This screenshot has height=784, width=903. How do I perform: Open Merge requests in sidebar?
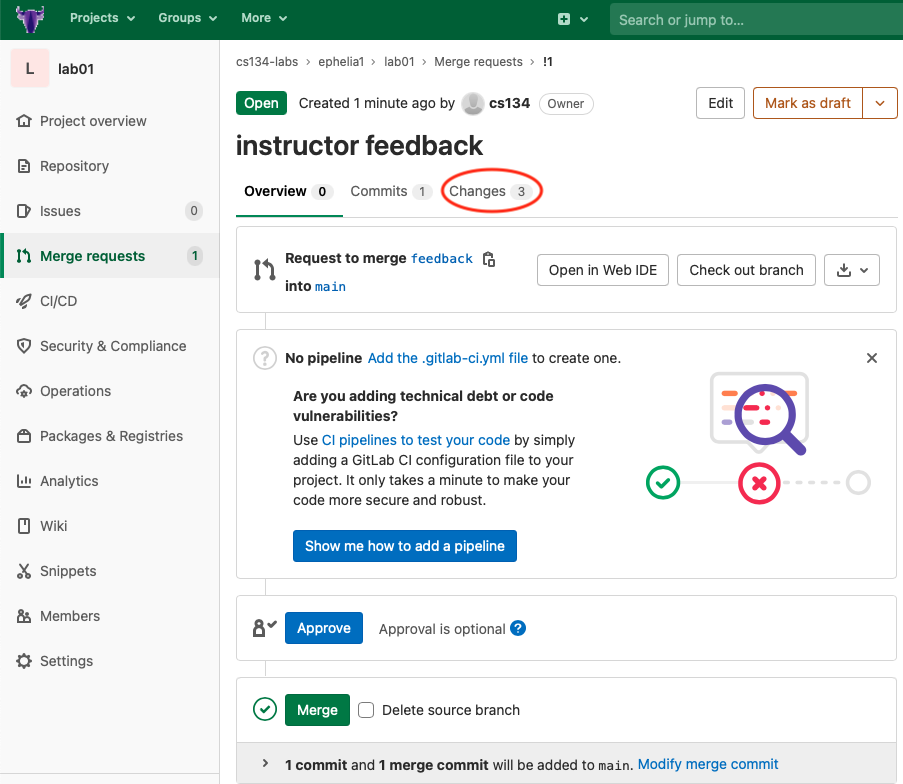pos(109,256)
